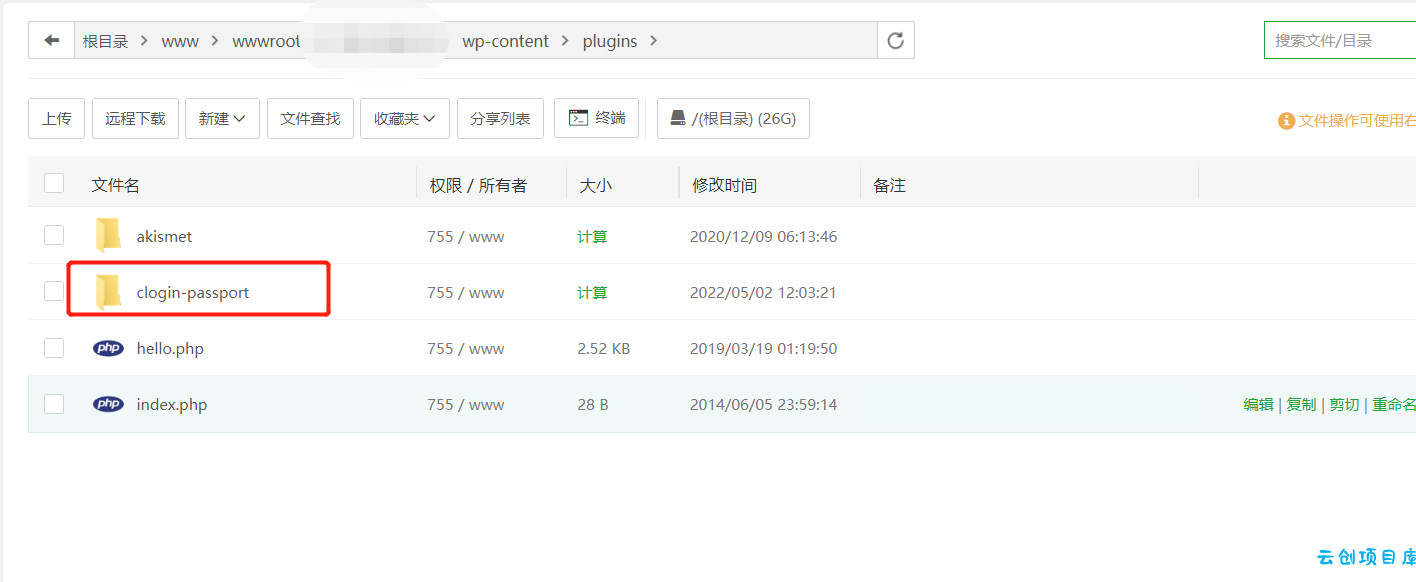The height and width of the screenshot is (582, 1416).
Task: Check the clogin-passport row checkbox
Action: coord(54,291)
